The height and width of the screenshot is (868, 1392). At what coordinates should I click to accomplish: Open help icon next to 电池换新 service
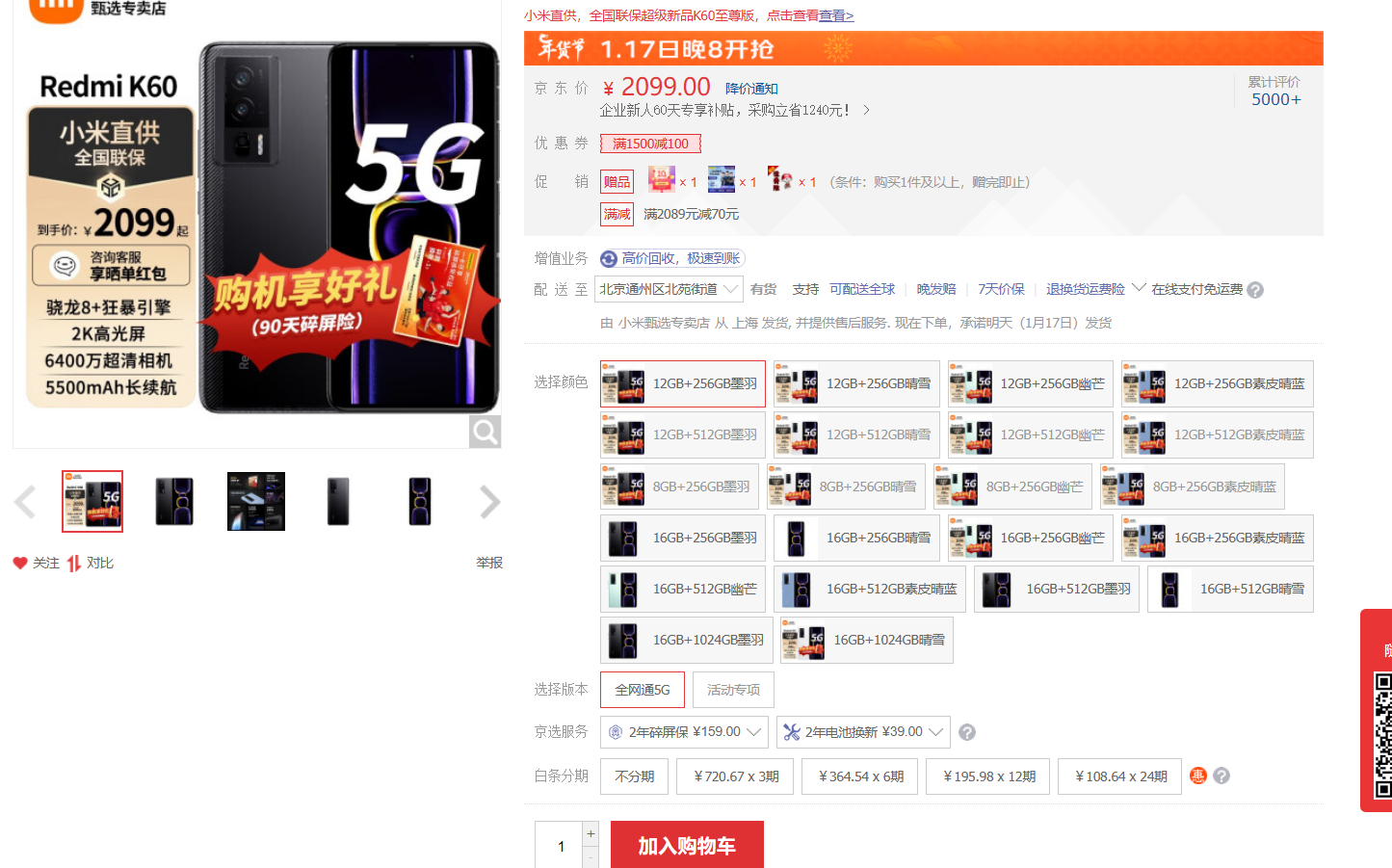(x=967, y=732)
